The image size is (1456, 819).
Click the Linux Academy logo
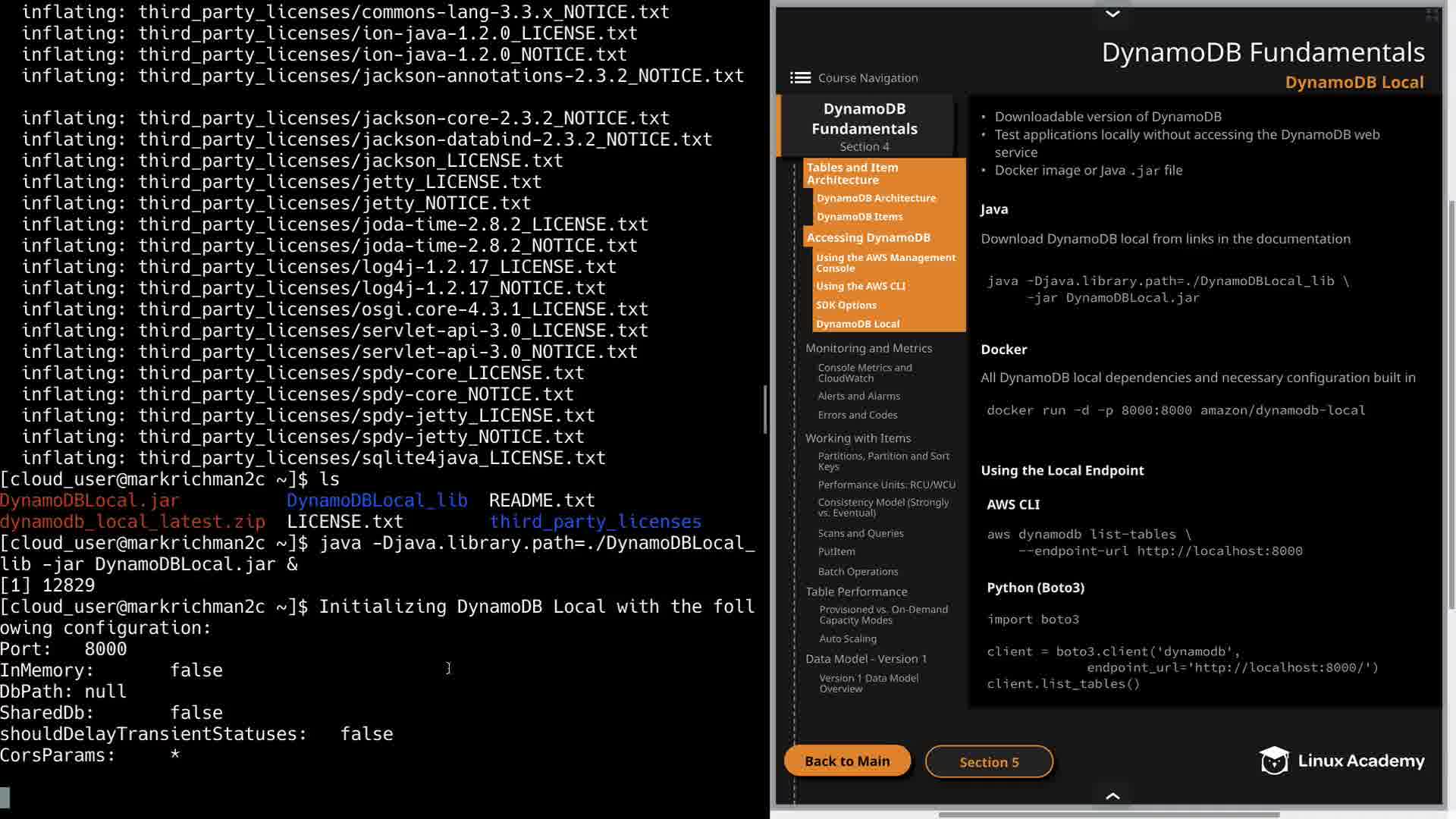click(x=1341, y=761)
